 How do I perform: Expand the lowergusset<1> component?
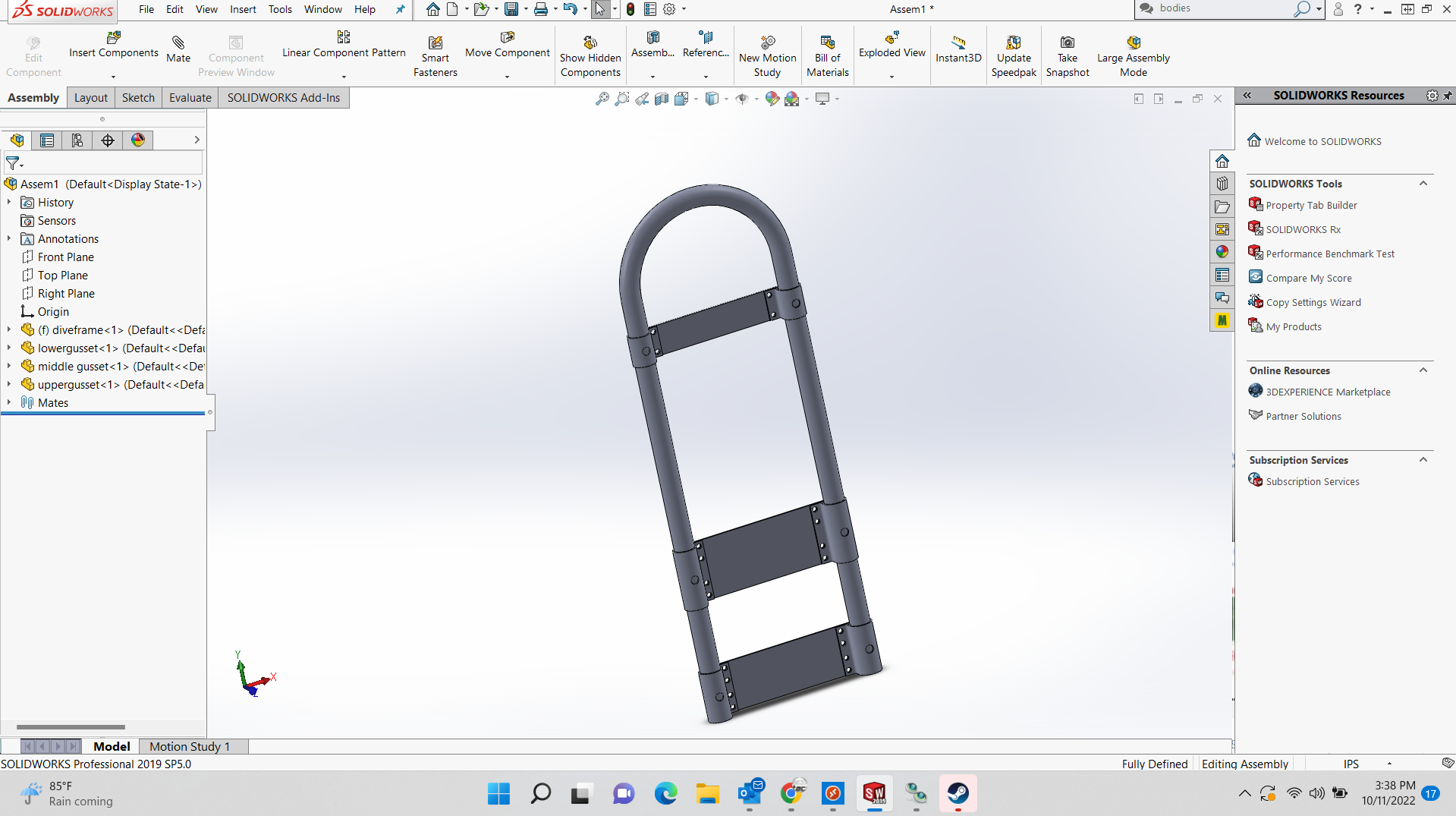click(9, 348)
